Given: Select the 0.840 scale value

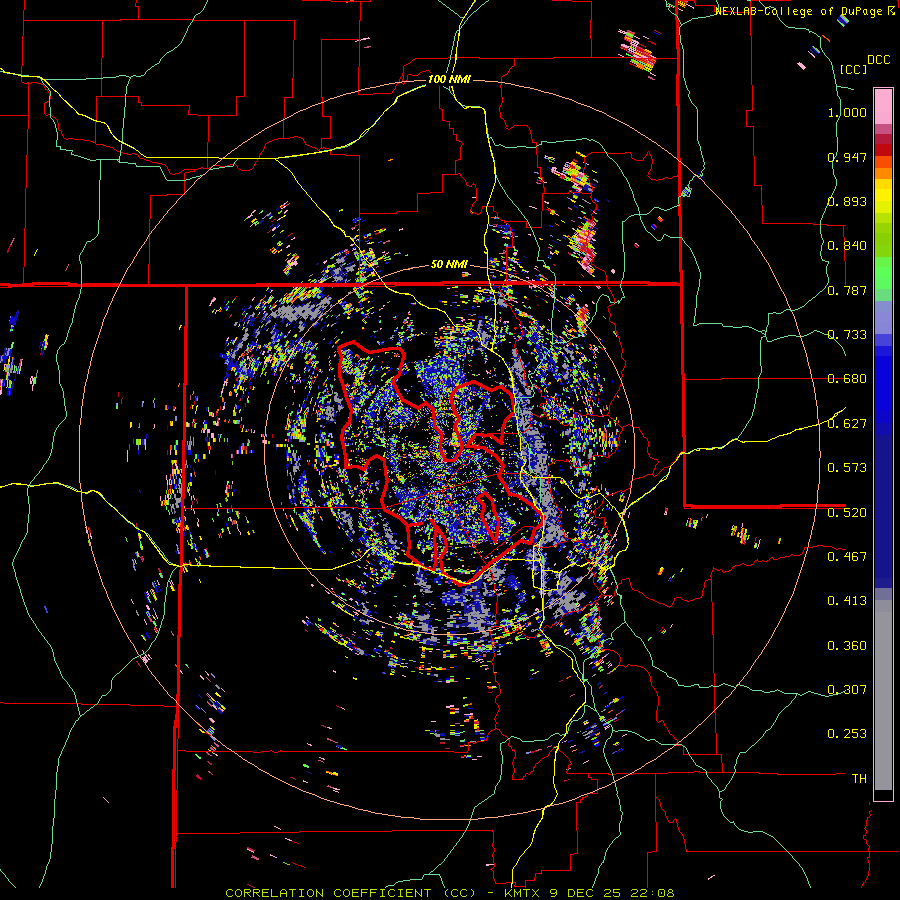Looking at the screenshot, I should pyautogui.click(x=847, y=246).
